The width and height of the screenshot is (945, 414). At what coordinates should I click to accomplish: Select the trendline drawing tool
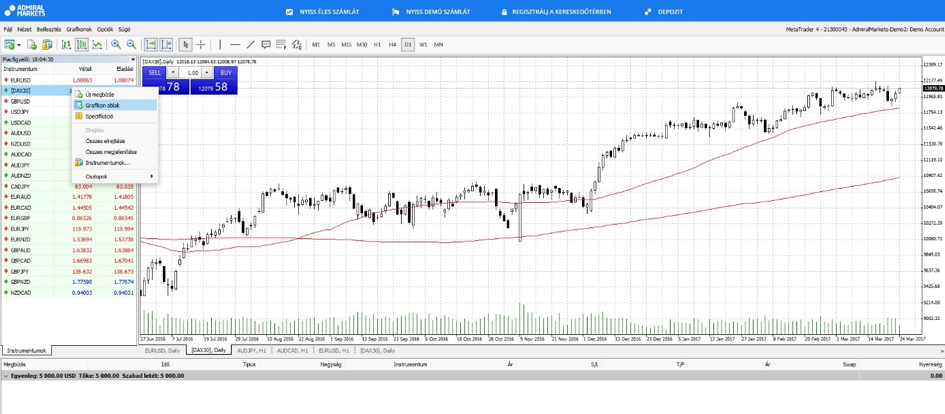(x=250, y=45)
